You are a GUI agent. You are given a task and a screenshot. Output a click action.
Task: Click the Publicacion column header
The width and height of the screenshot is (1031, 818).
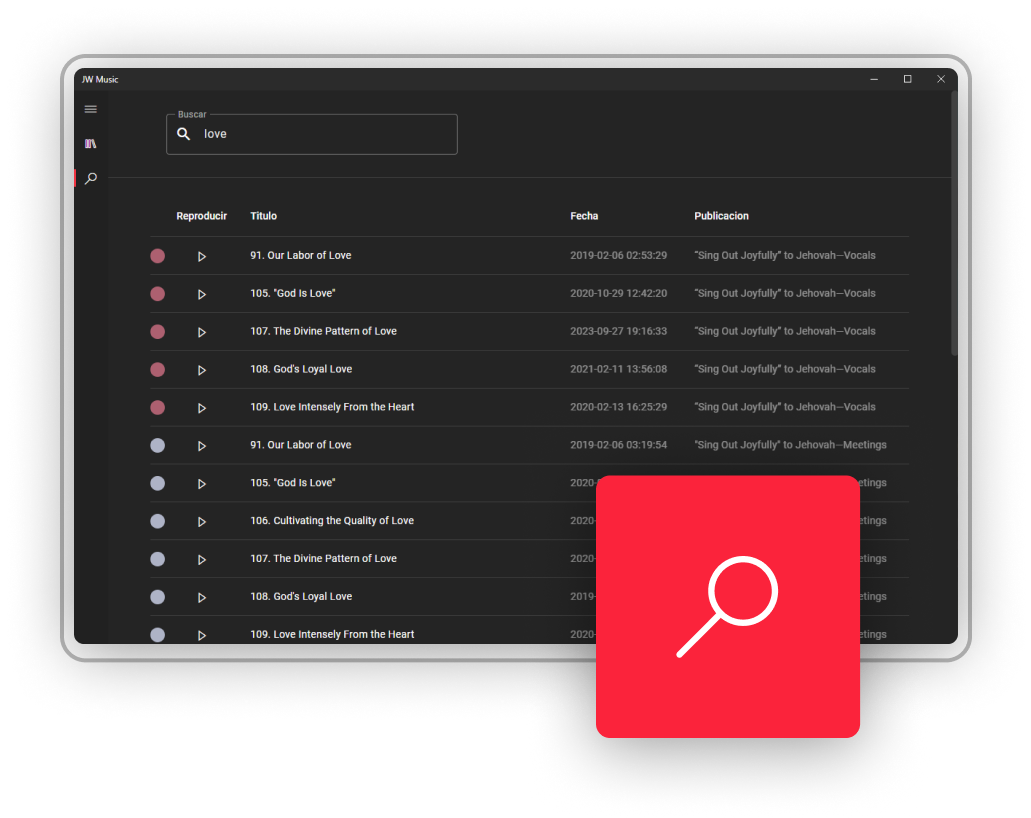click(721, 216)
